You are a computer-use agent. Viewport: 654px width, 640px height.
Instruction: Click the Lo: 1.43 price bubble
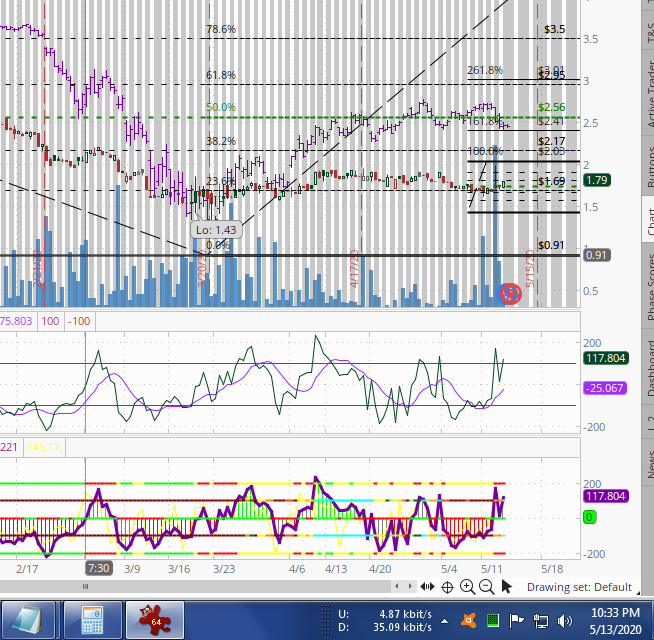tap(217, 230)
